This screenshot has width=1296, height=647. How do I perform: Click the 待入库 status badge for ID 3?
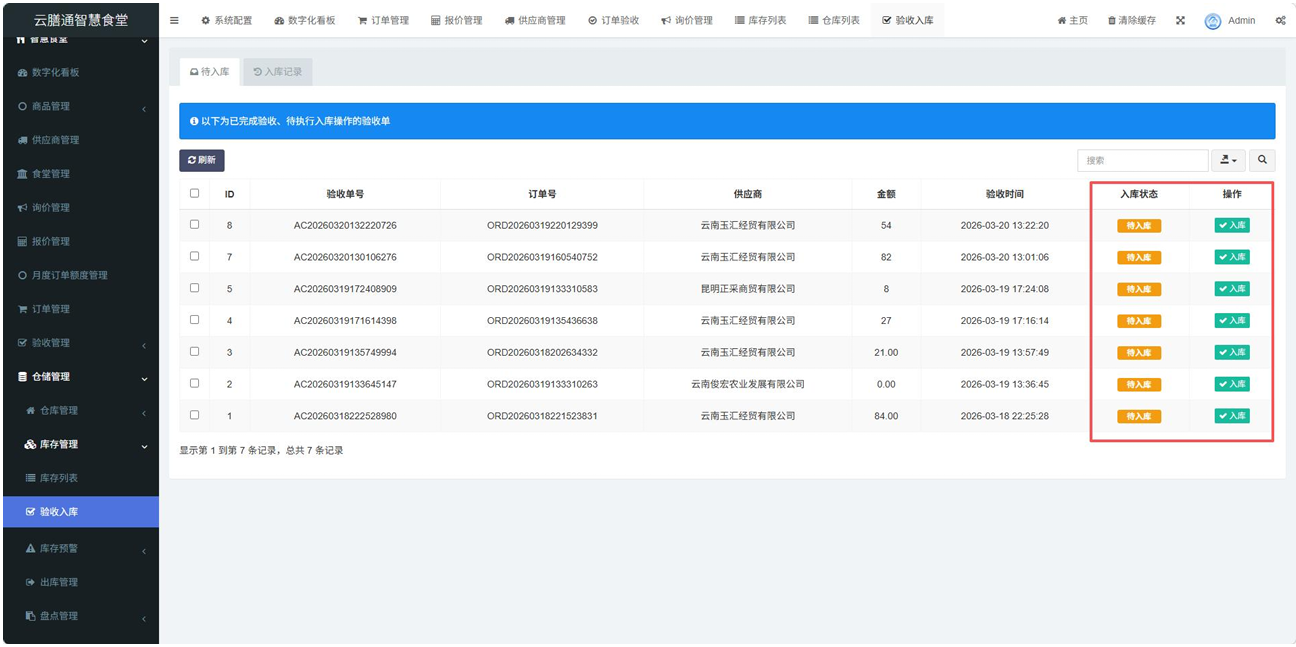pos(1139,353)
